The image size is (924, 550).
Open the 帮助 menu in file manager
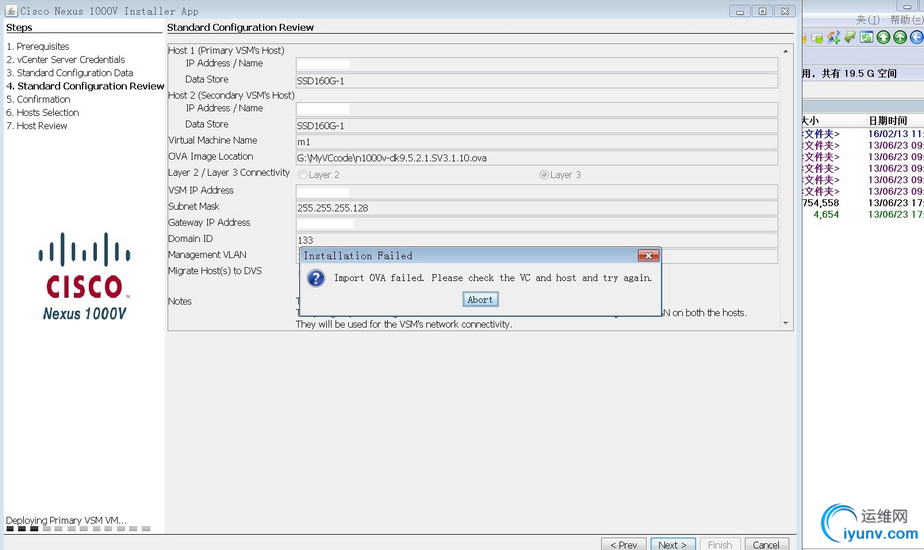[x=906, y=20]
